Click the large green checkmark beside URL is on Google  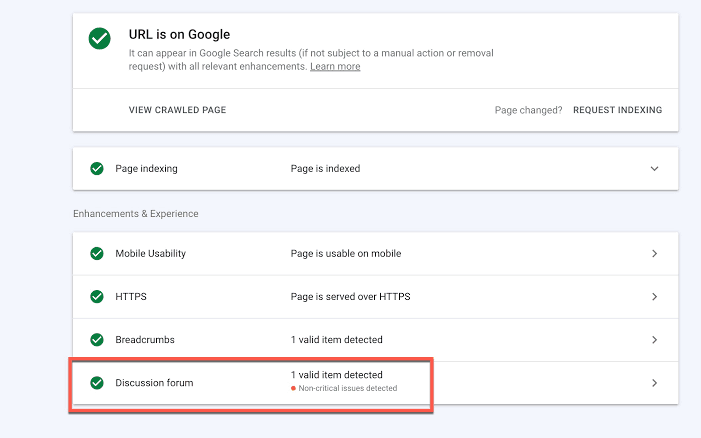pos(99,39)
